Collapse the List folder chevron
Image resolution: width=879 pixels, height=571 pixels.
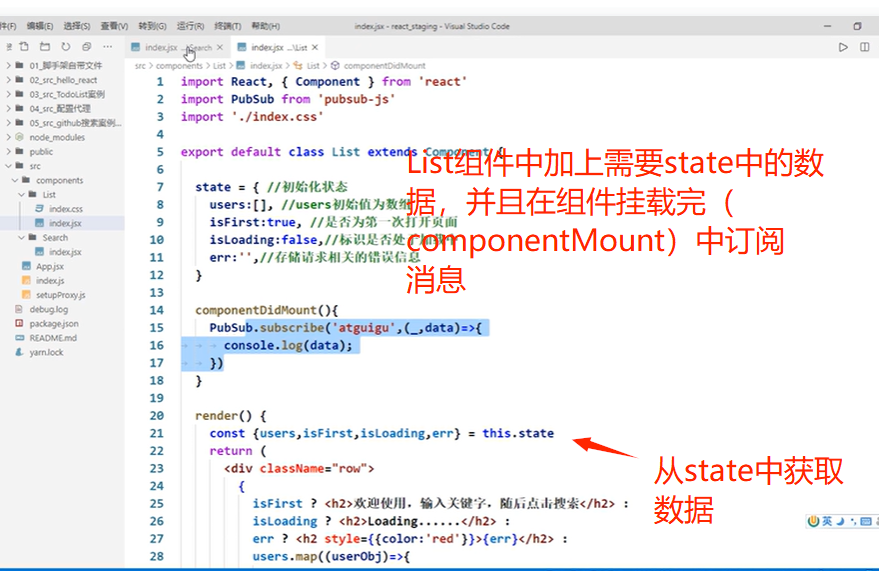[22, 194]
